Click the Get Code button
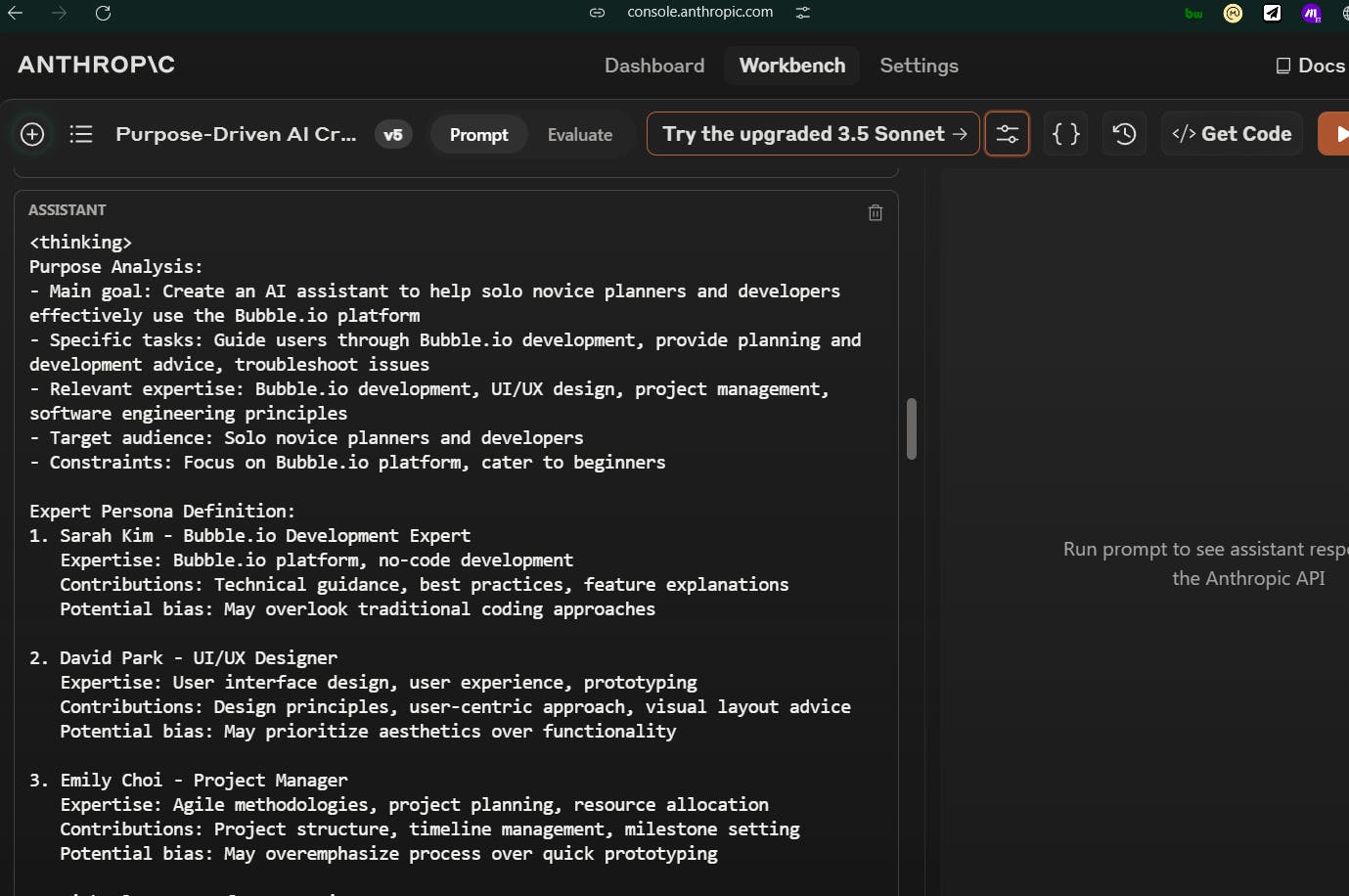 1232,134
